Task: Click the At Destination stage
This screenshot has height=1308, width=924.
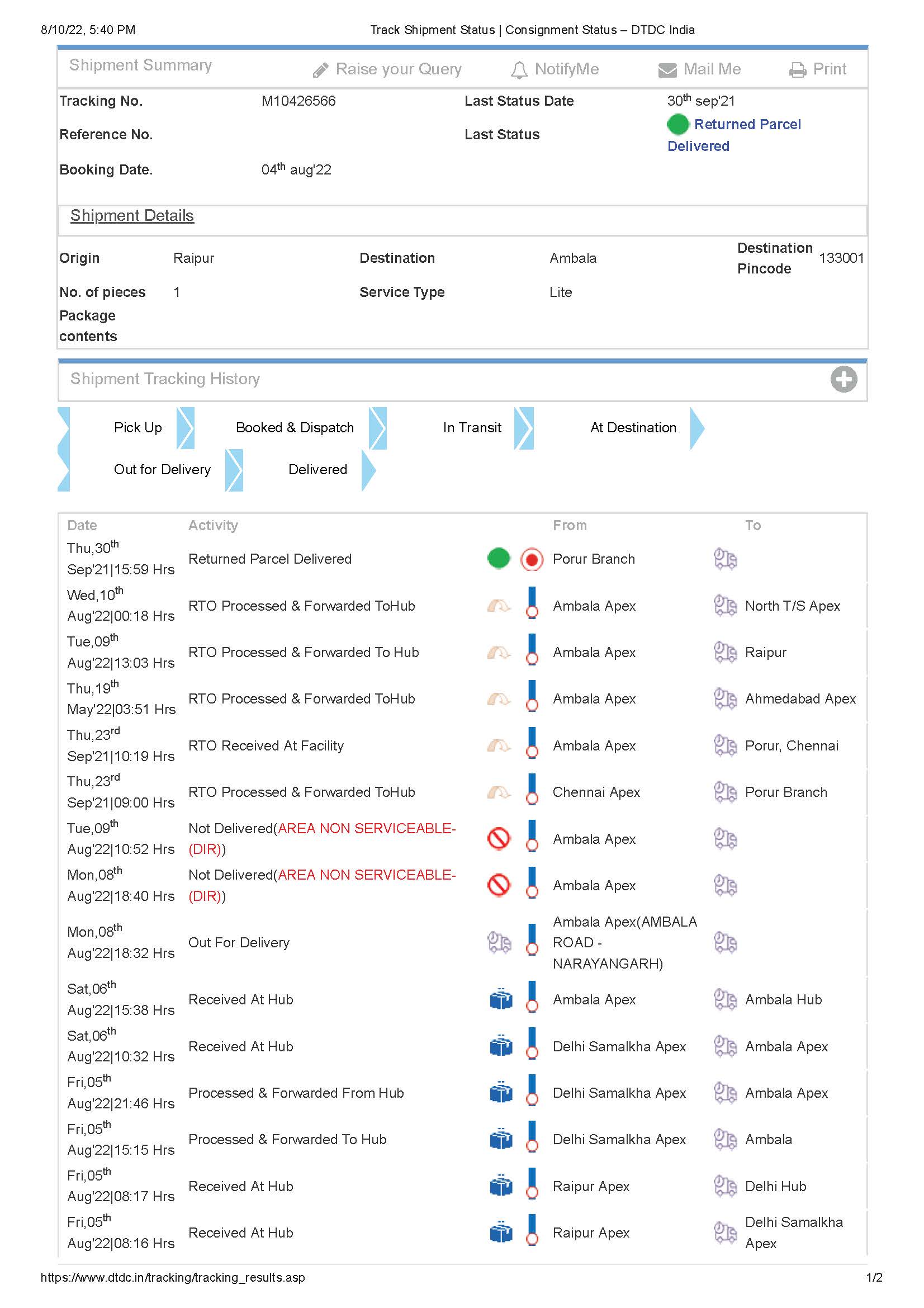Action: click(x=633, y=428)
